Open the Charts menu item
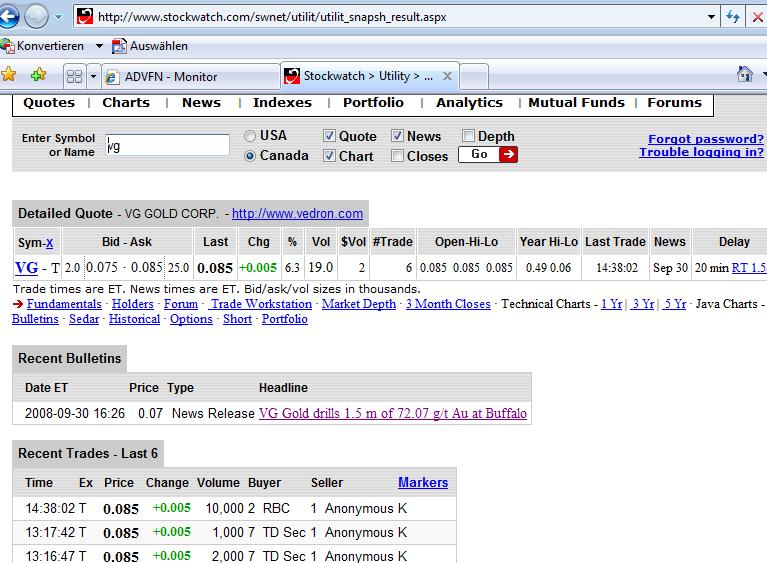767x563 pixels. [126, 102]
